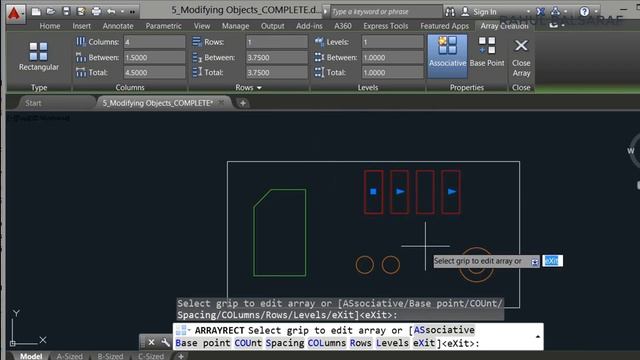This screenshot has width=640, height=360.
Task: Open the Output ribbon tab
Action: point(273,26)
